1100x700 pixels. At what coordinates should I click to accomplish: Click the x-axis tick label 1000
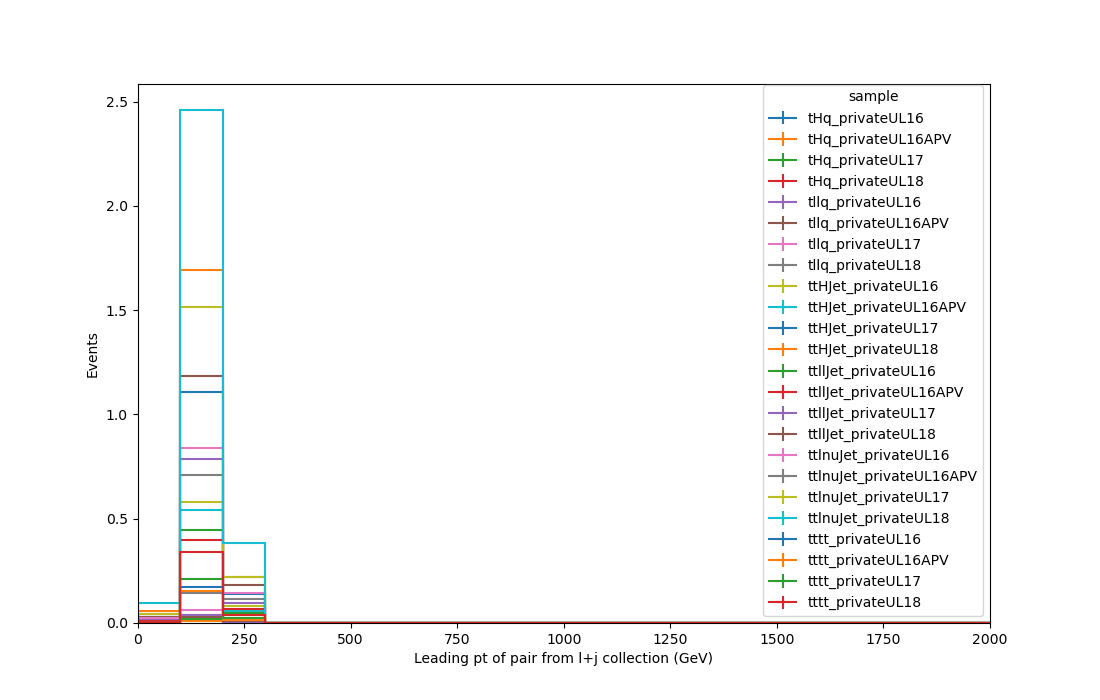564,640
